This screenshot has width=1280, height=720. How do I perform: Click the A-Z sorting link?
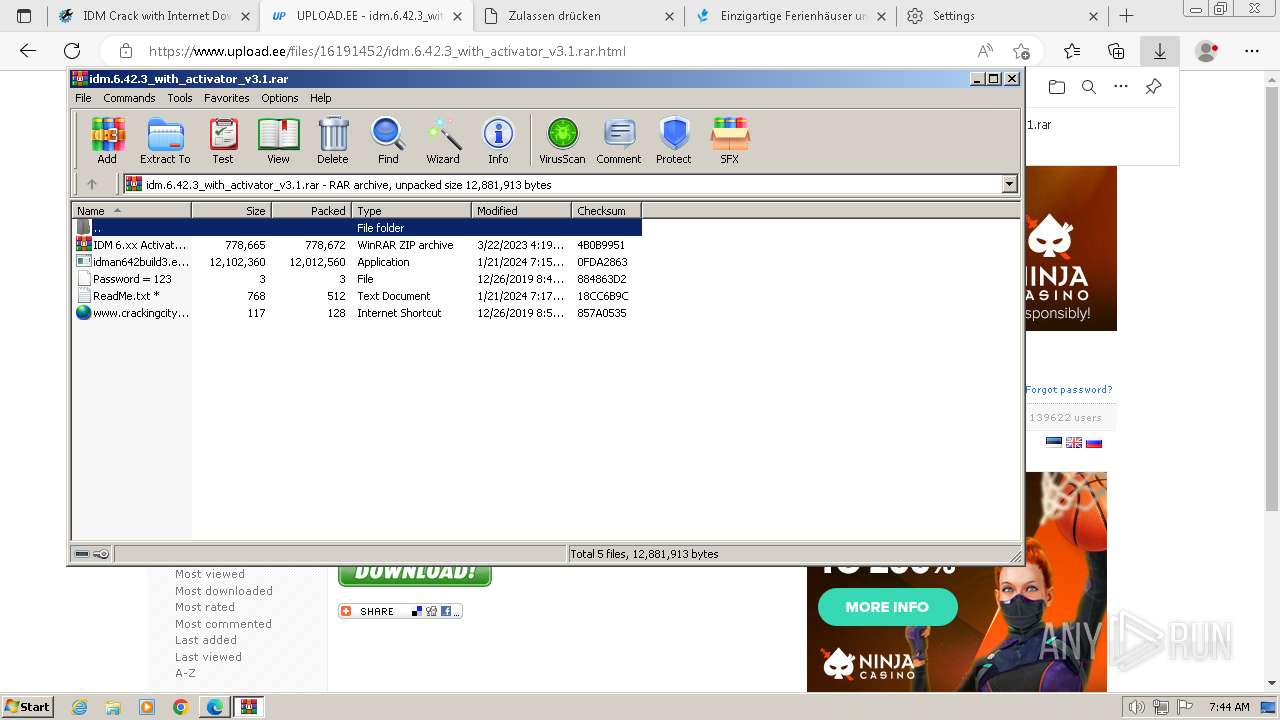click(185, 673)
